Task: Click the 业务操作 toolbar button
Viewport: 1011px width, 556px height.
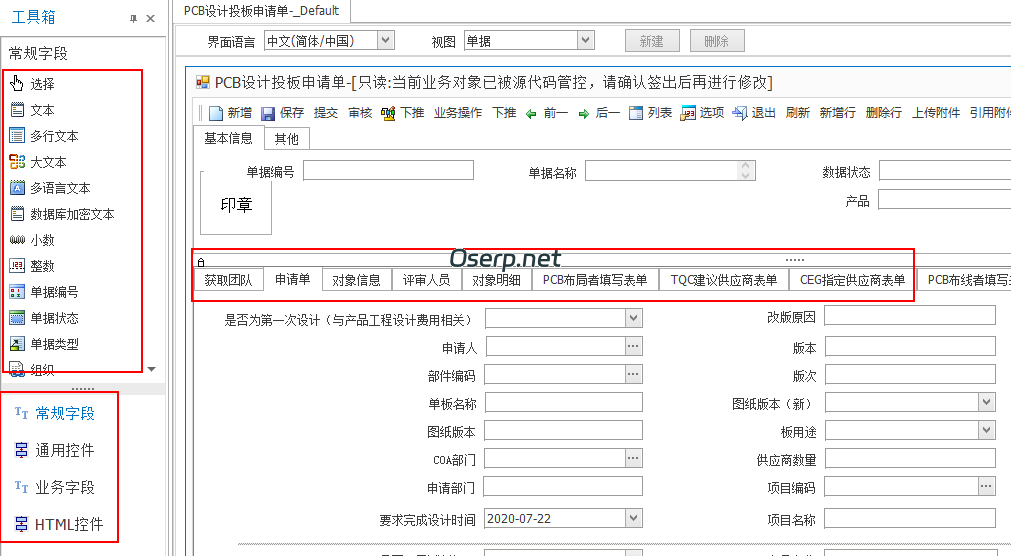Action: click(458, 113)
